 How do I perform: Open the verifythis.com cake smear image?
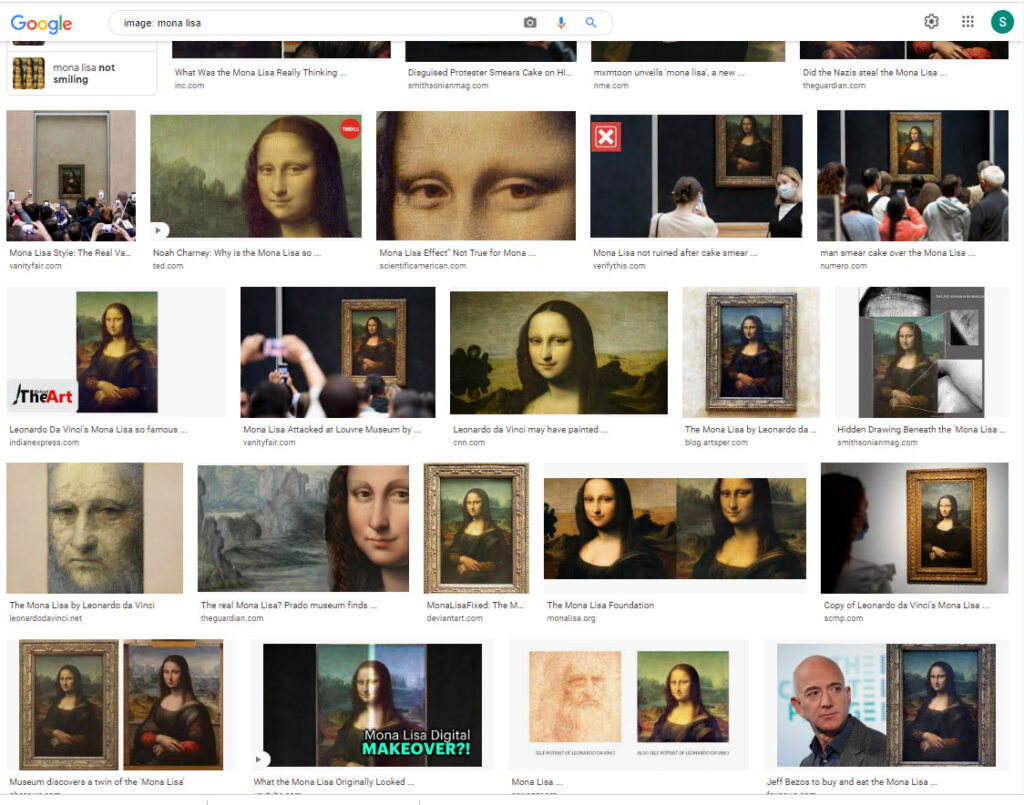(696, 176)
